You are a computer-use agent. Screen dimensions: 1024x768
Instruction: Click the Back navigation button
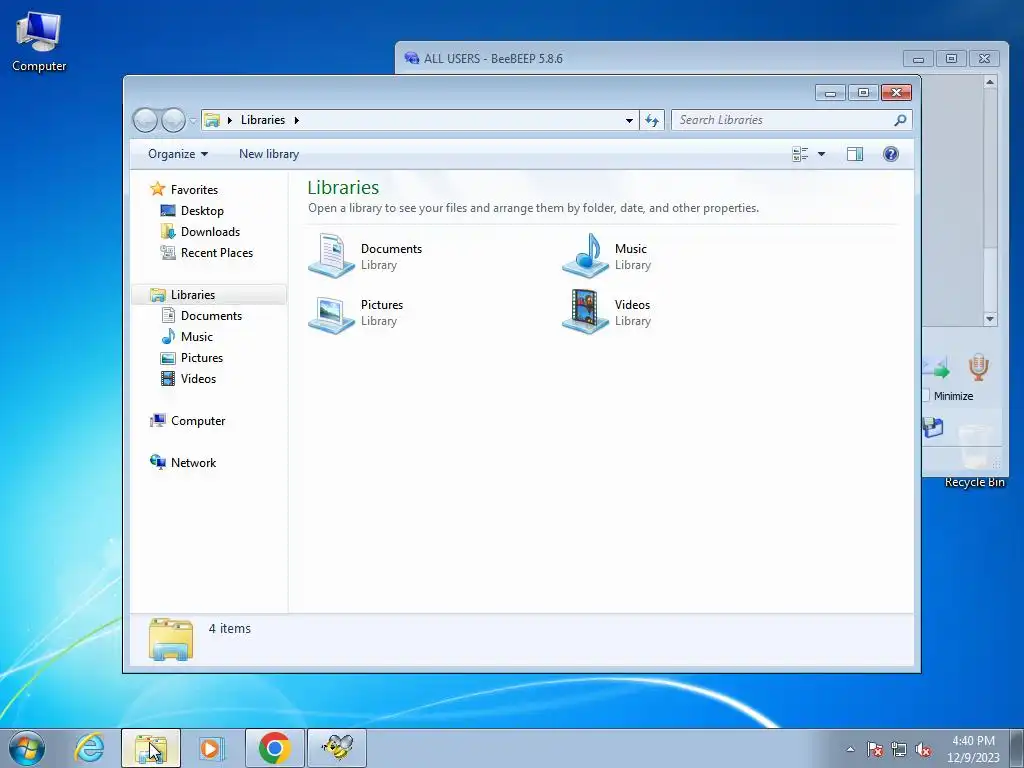click(x=145, y=120)
